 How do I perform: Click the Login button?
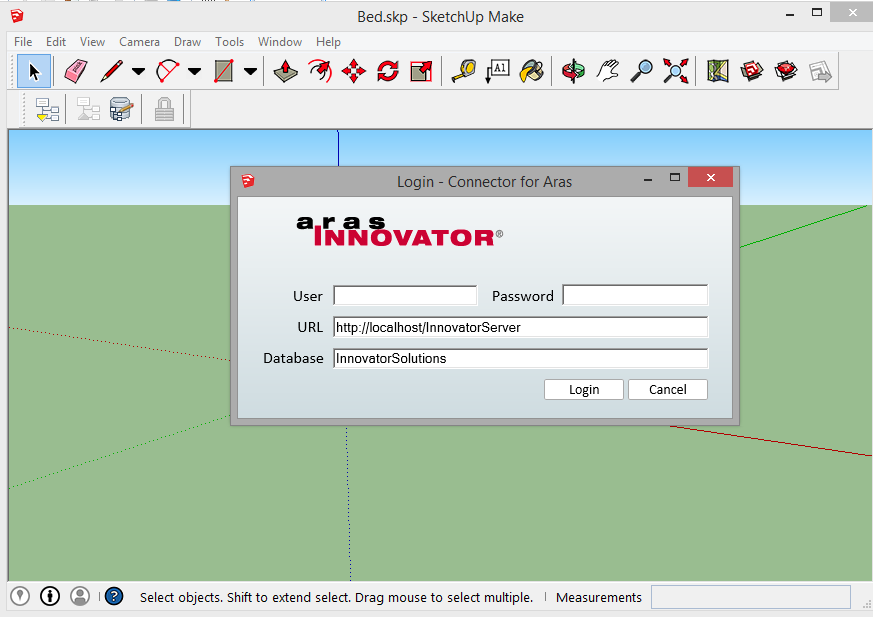click(x=584, y=390)
